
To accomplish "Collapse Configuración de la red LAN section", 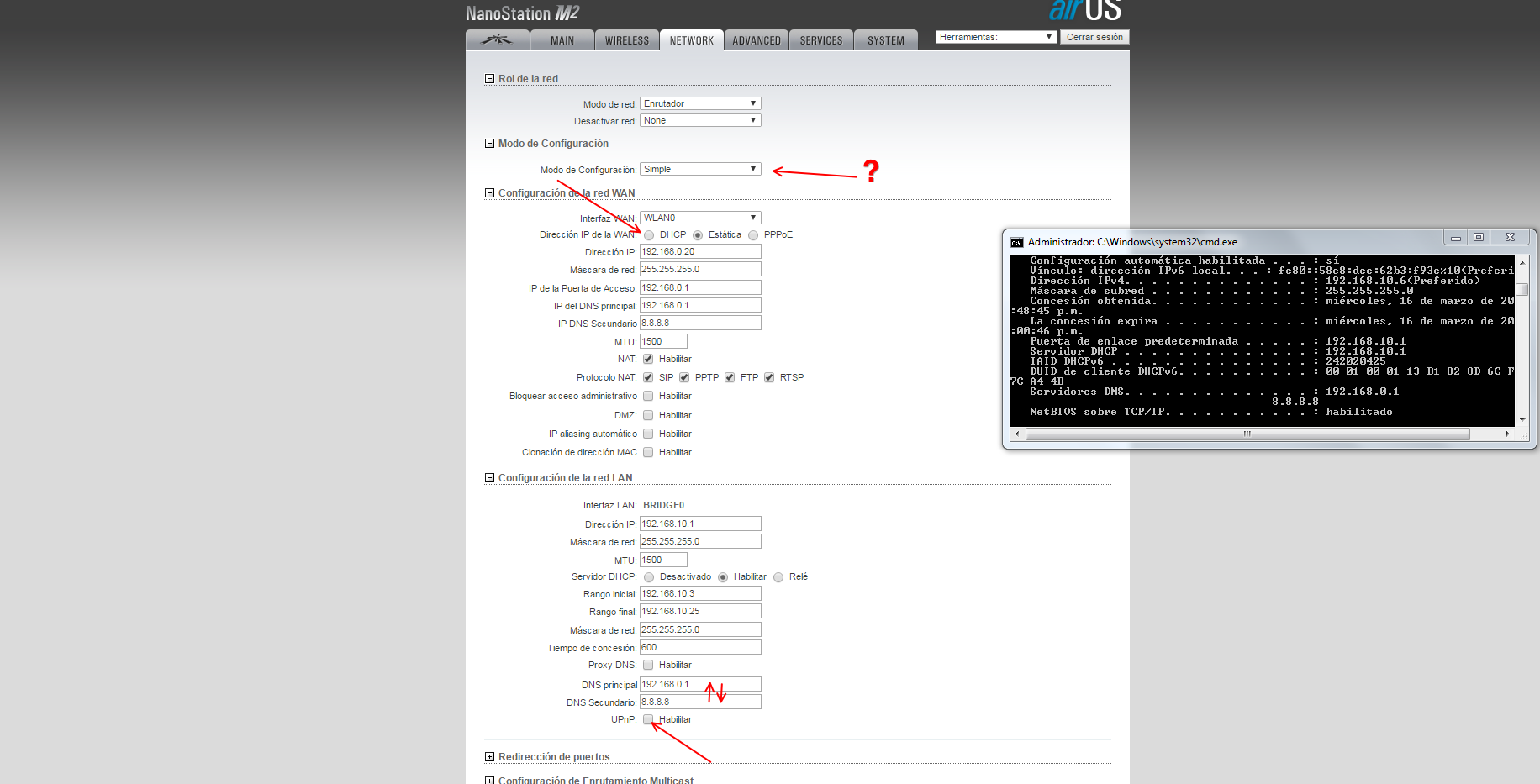I will [x=489, y=478].
